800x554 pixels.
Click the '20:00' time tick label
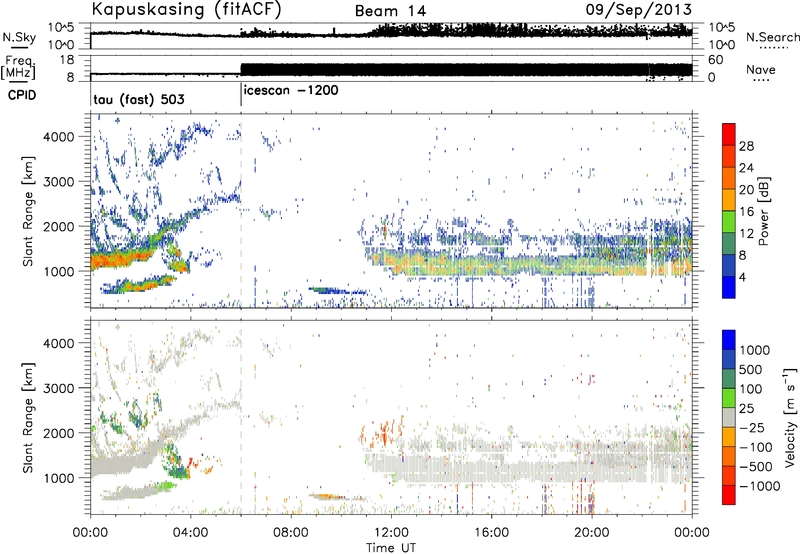[x=591, y=533]
